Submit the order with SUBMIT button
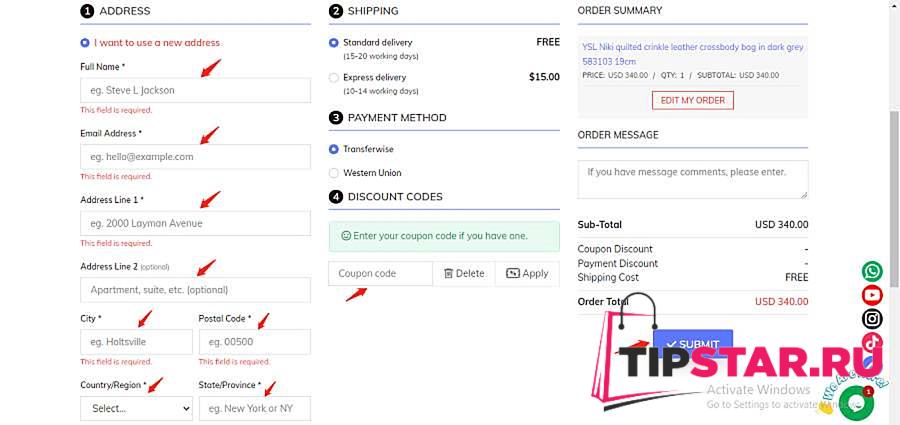Image resolution: width=900 pixels, height=425 pixels. 693,344
